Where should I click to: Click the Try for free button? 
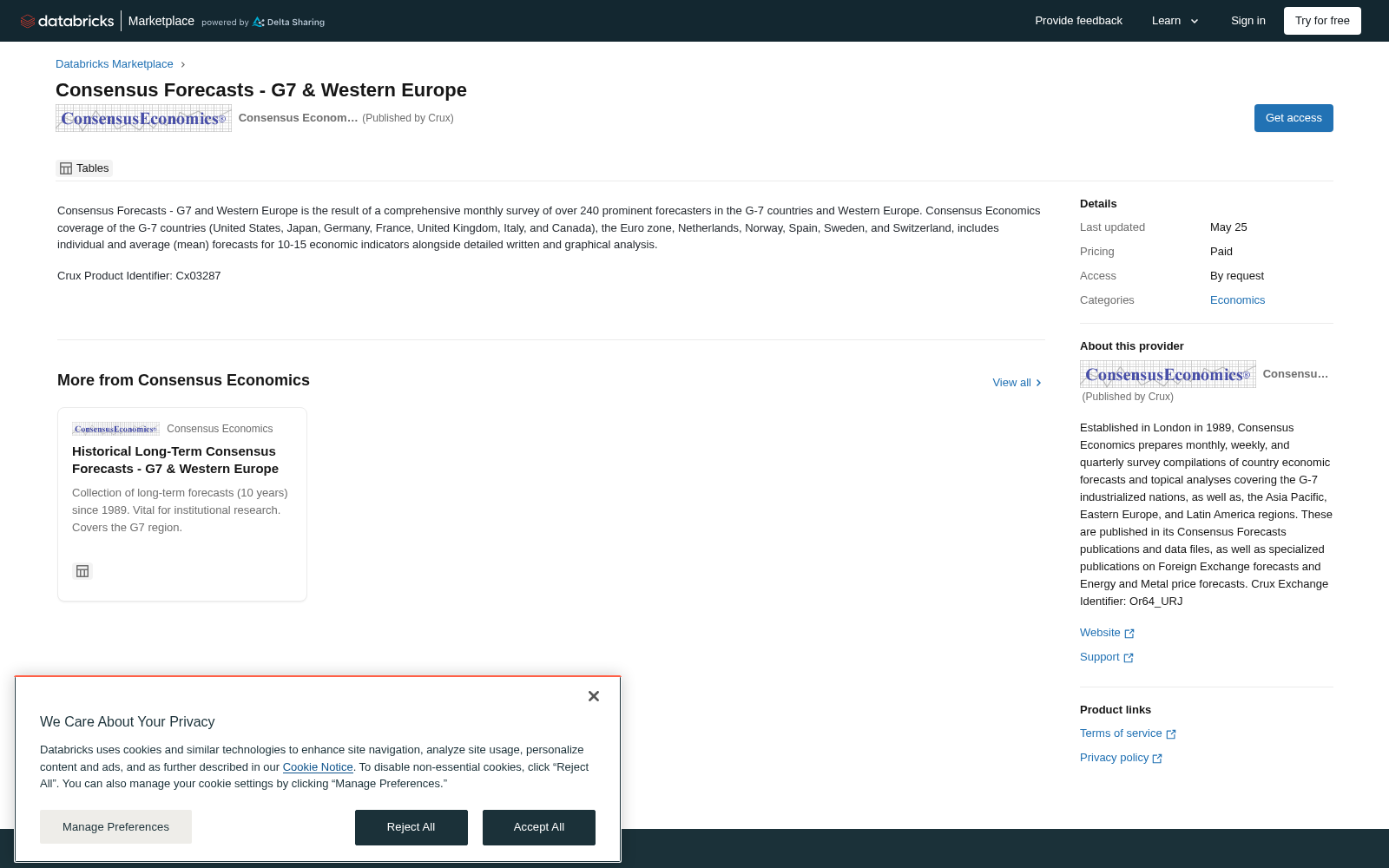1322,21
